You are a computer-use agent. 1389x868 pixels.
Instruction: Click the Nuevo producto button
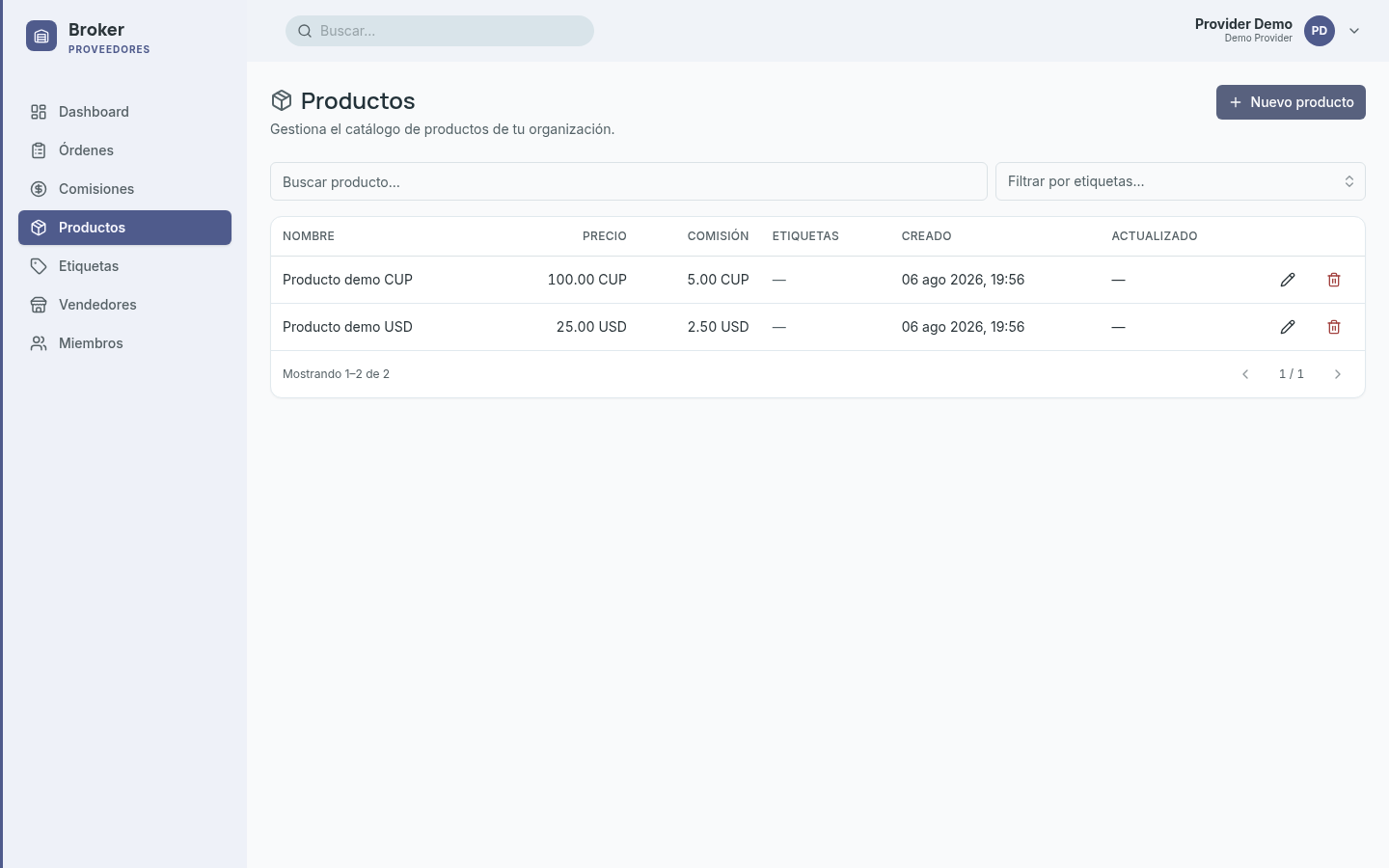tap(1291, 102)
